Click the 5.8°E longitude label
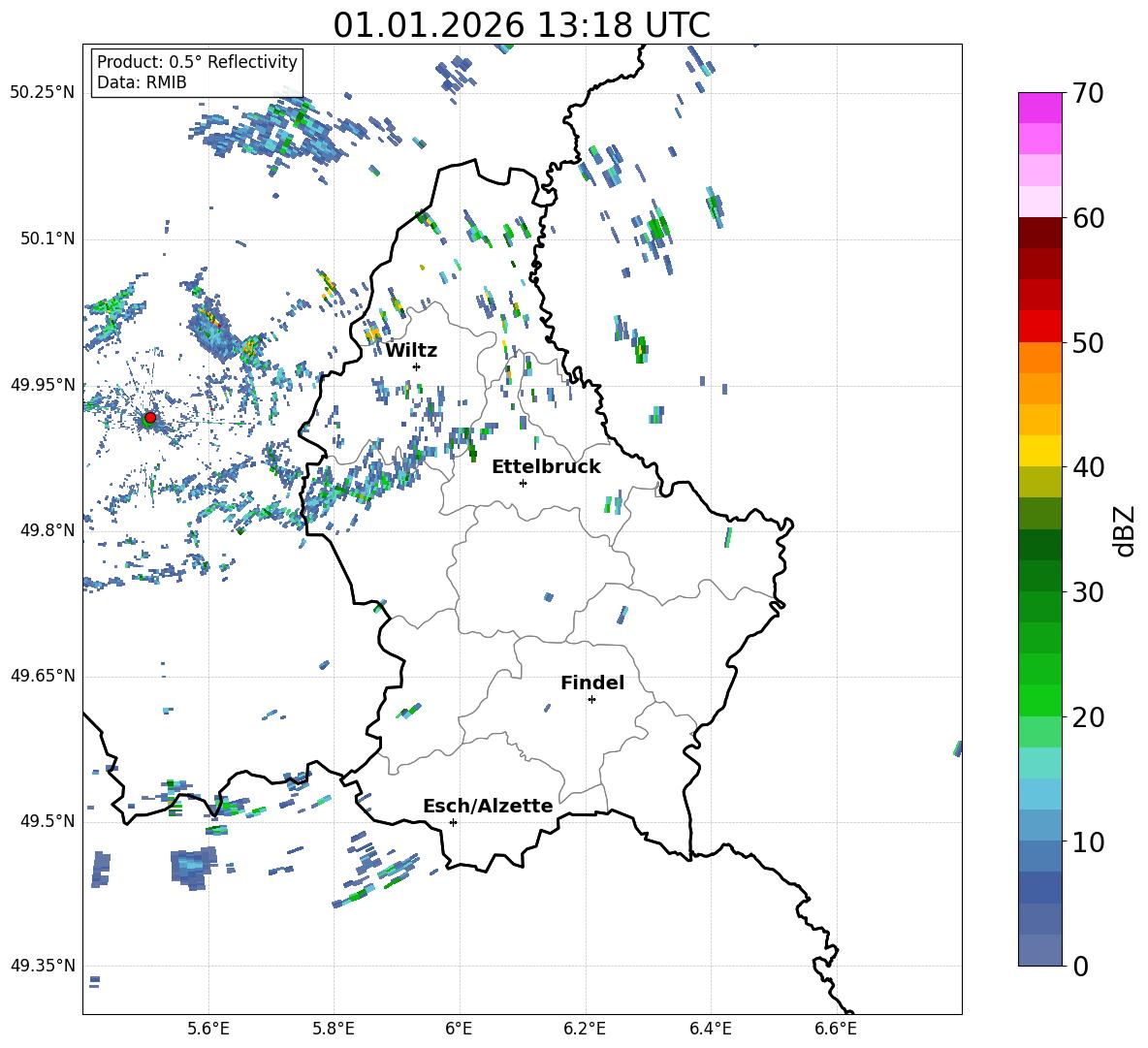The width and height of the screenshot is (1148, 1048). tap(334, 1030)
